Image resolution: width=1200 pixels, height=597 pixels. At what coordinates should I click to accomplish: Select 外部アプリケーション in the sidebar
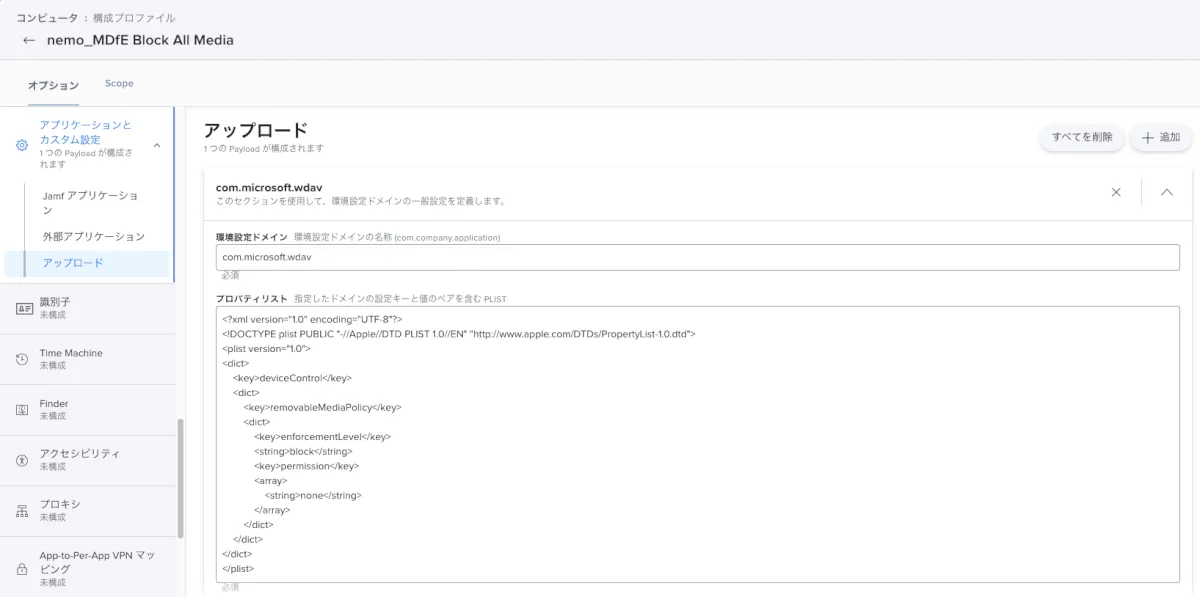point(94,237)
